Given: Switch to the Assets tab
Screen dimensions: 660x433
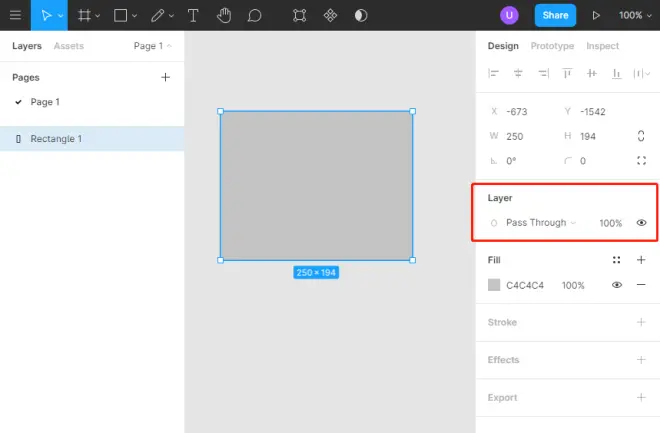Looking at the screenshot, I should (69, 46).
